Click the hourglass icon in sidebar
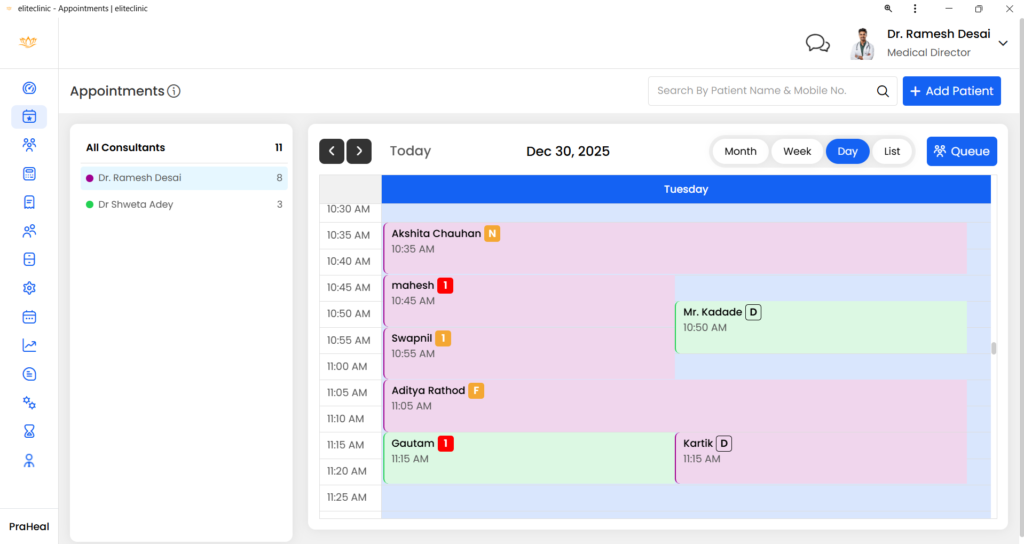Screen dimensions: 1024x544 (x=29, y=432)
